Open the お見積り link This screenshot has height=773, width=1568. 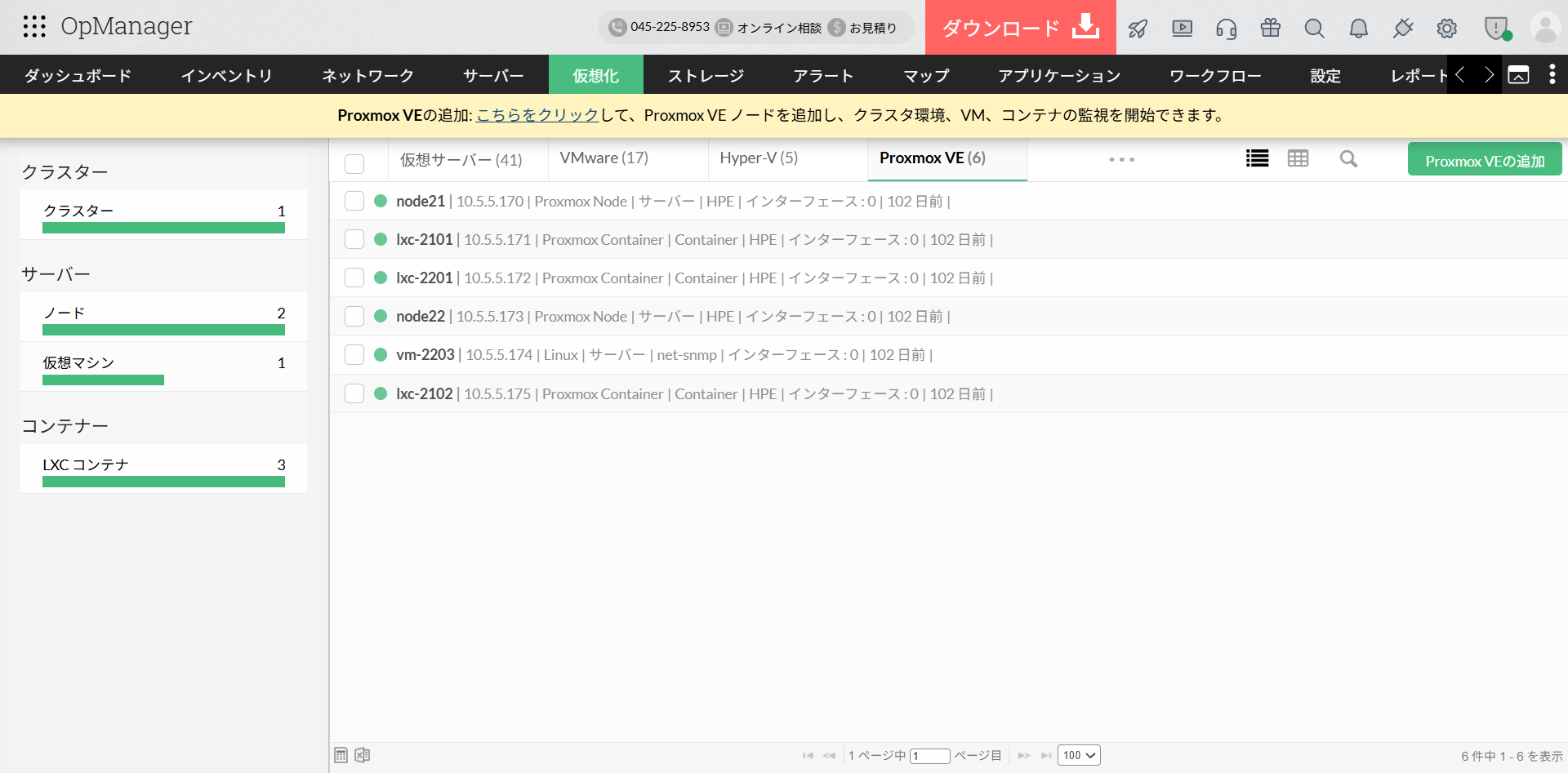point(863,28)
